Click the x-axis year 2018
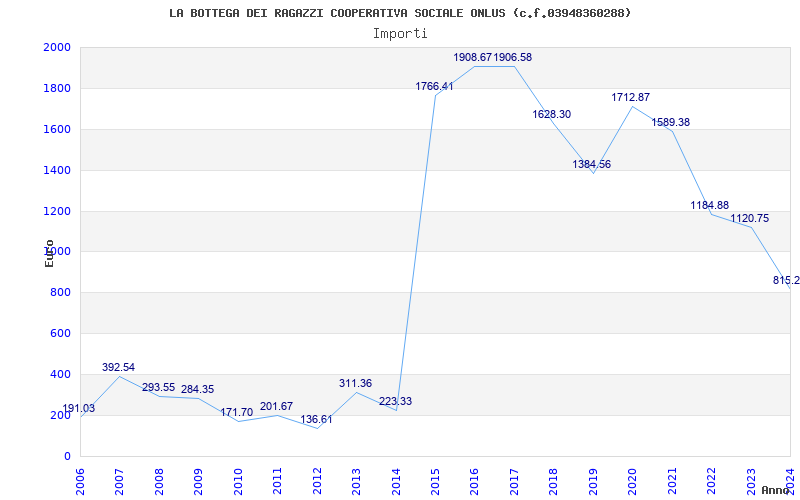 coord(554,481)
